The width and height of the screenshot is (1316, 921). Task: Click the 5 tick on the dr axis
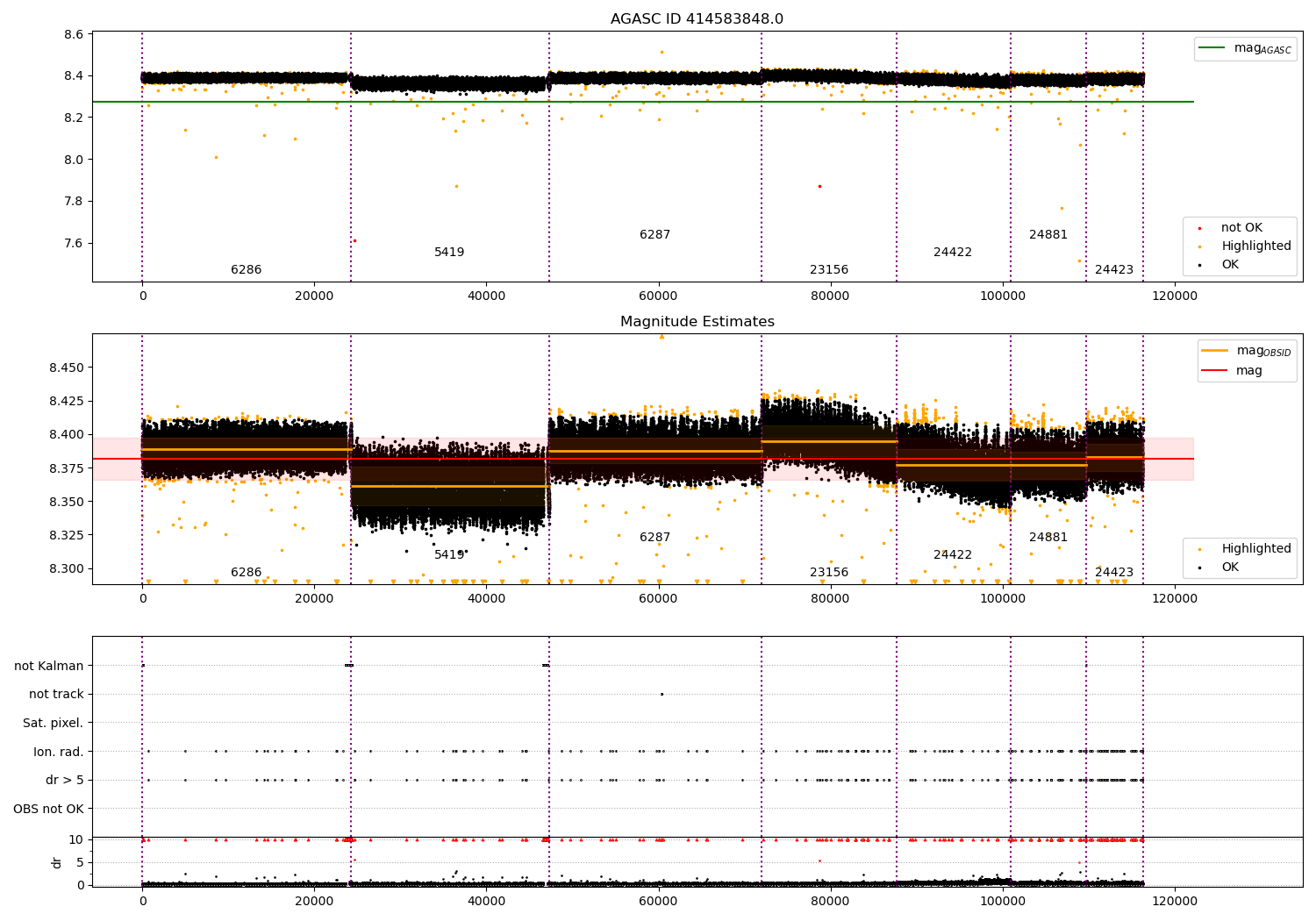(x=80, y=863)
